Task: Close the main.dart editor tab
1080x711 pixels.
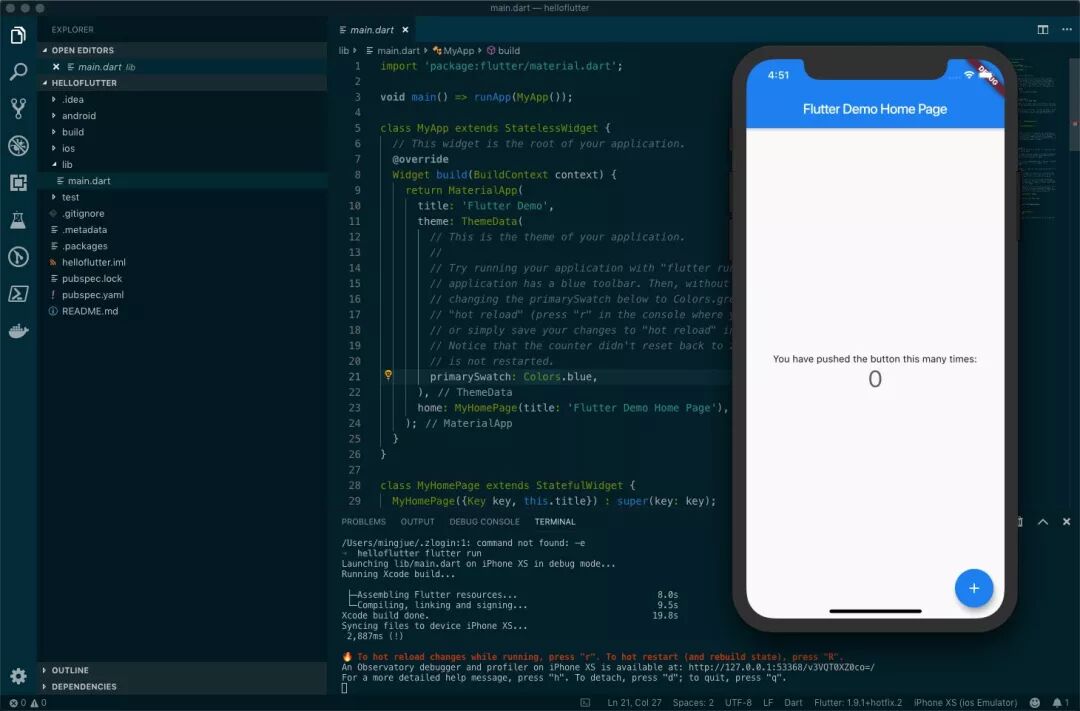Action: (405, 30)
